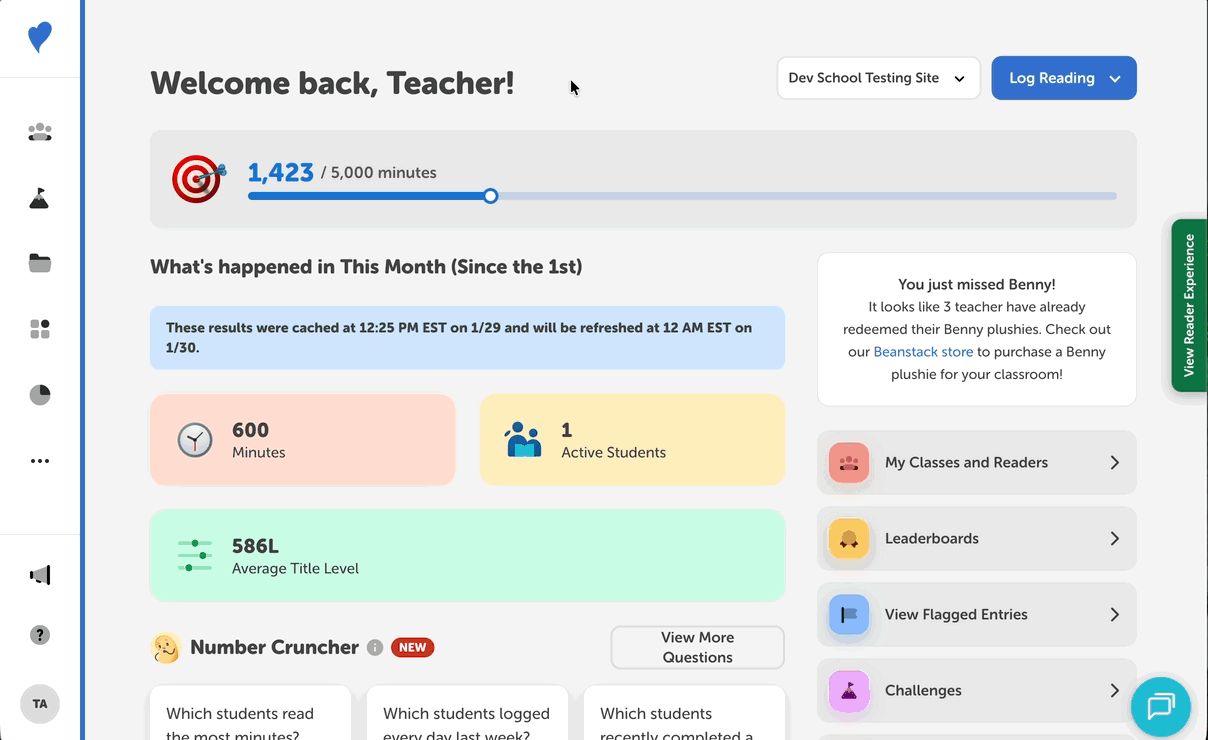The height and width of the screenshot is (740, 1208).
Task: Open the challenges mountain flag sidebar icon
Action: pyautogui.click(x=40, y=198)
